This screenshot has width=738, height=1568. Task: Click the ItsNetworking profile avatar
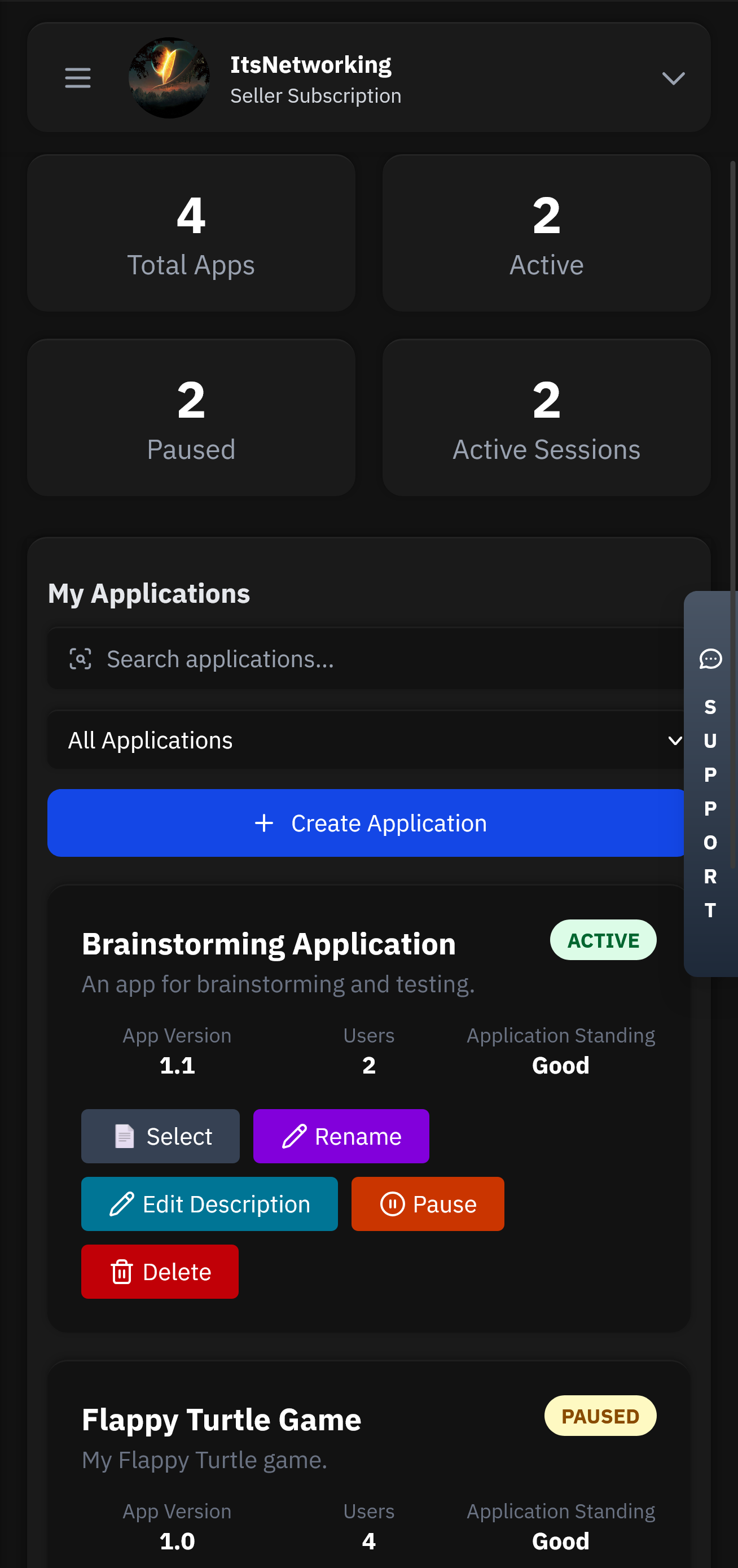point(169,78)
